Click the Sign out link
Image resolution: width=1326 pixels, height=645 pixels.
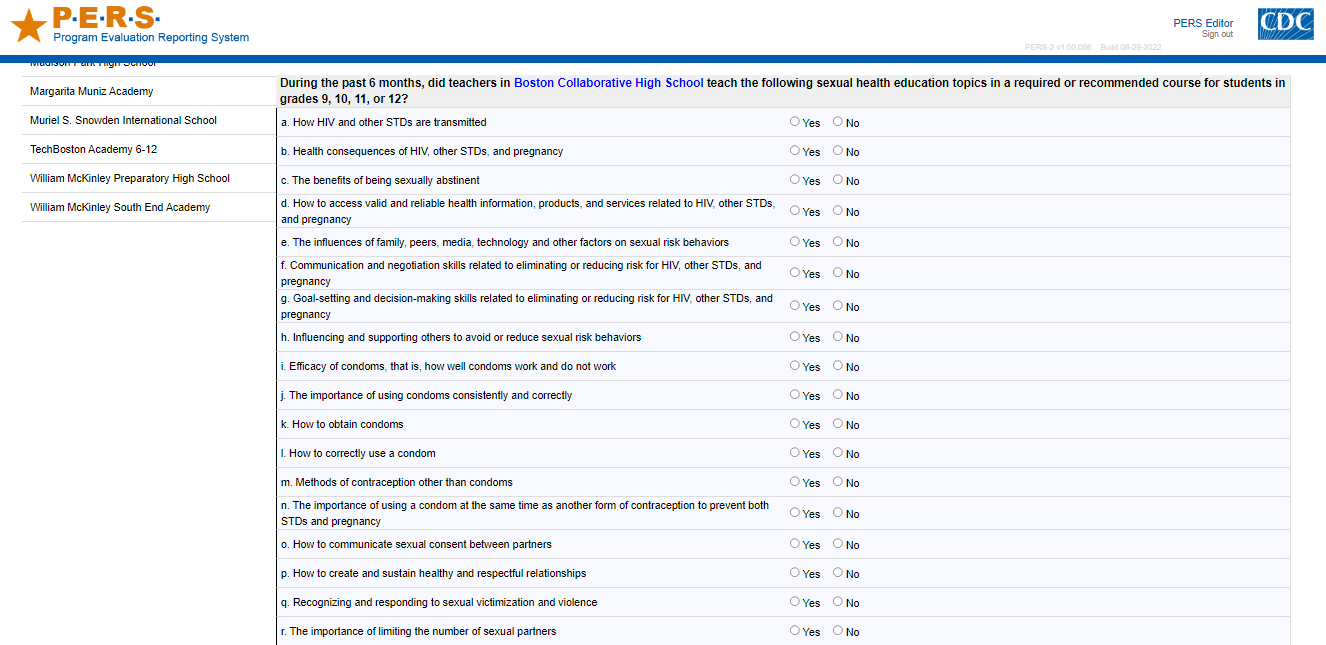pos(1217,35)
